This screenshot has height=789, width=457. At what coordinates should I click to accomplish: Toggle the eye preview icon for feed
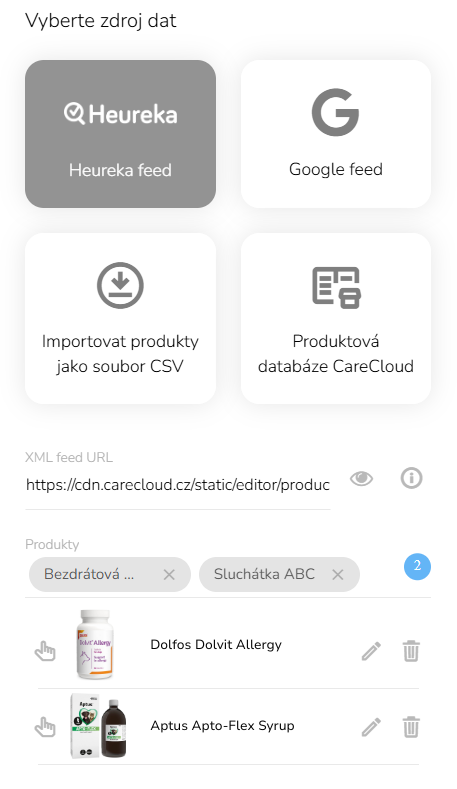[361, 478]
